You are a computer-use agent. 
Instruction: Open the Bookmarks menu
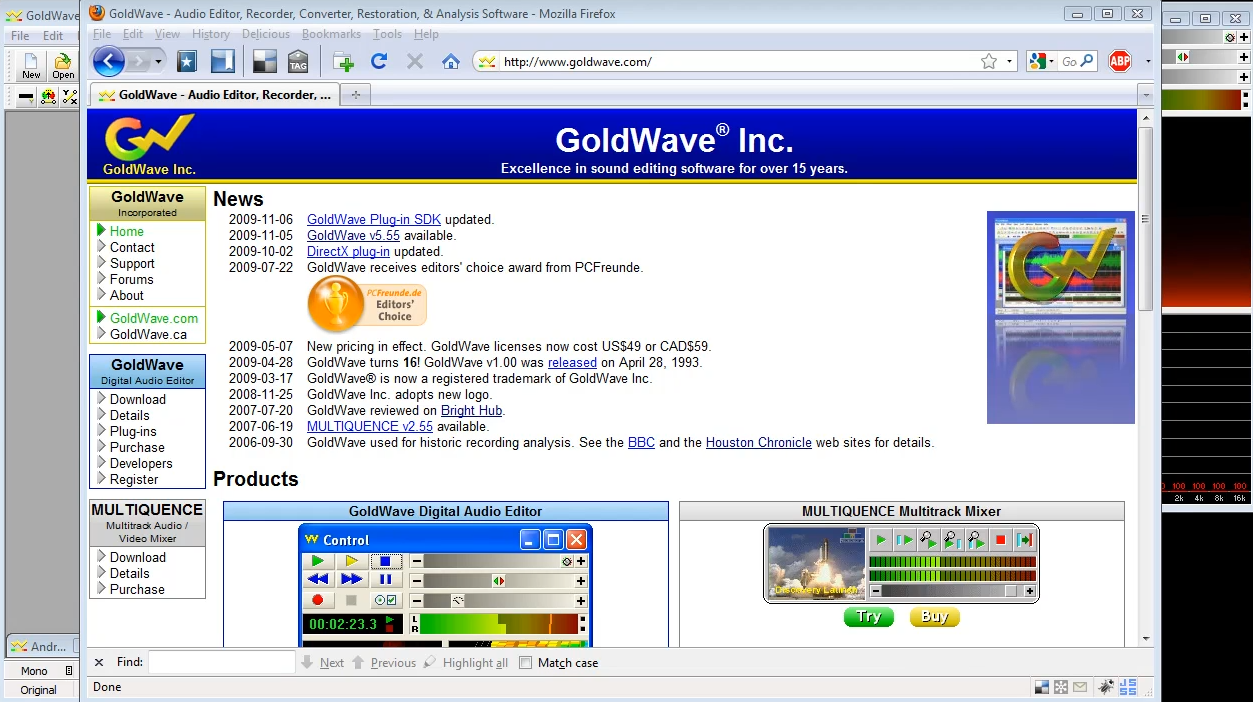tap(331, 34)
